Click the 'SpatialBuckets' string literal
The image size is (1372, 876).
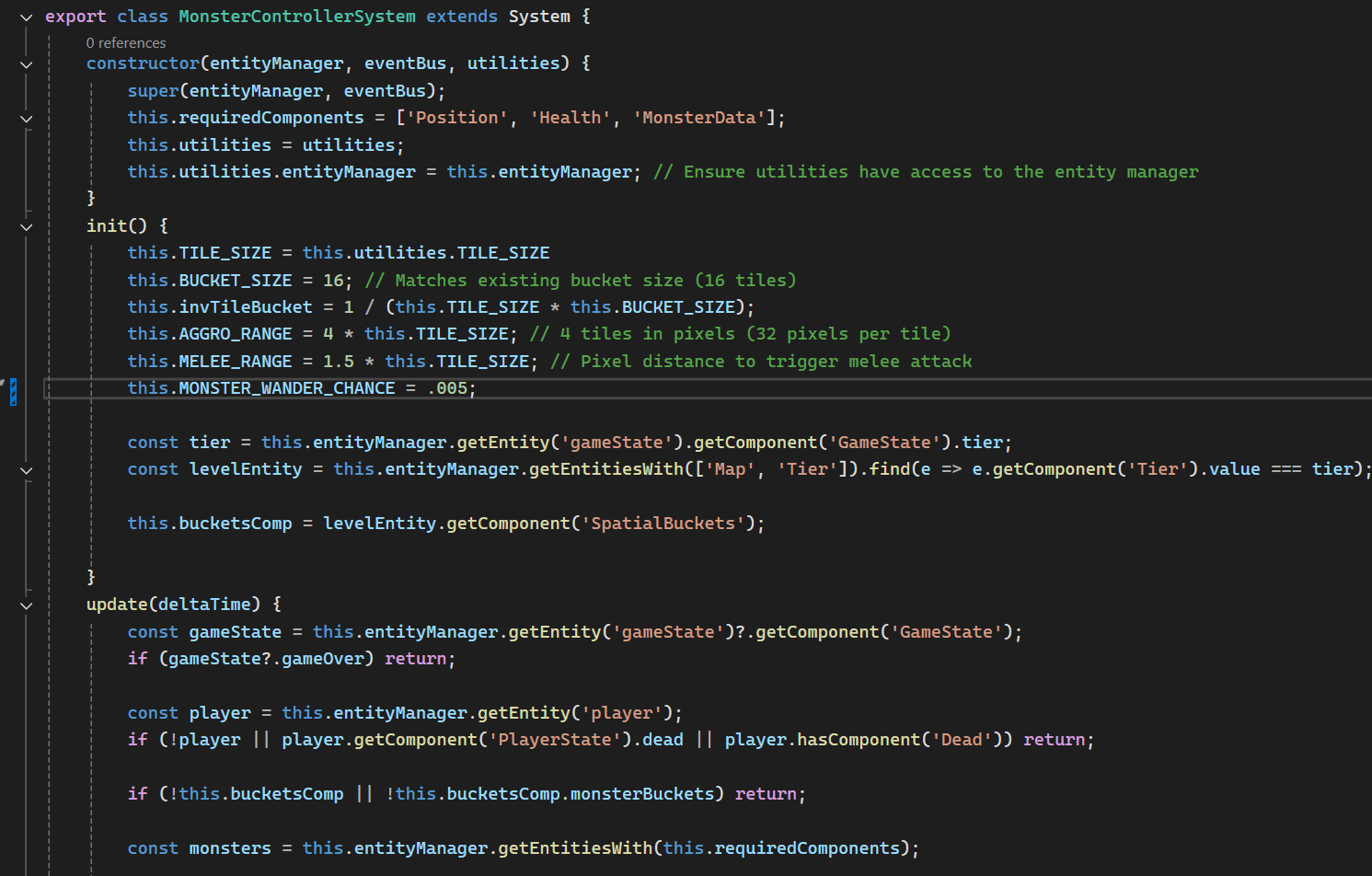[x=663, y=524]
